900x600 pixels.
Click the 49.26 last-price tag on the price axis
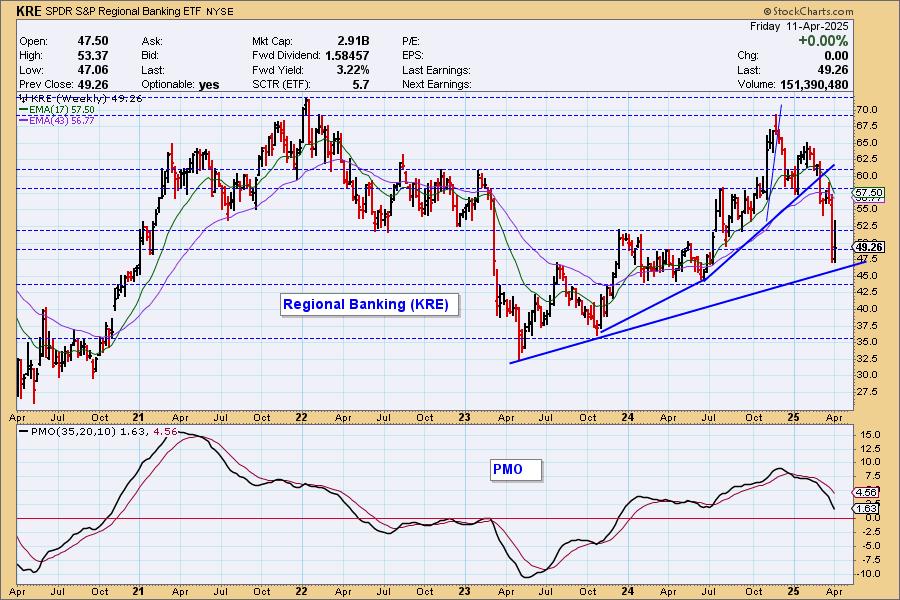point(868,247)
